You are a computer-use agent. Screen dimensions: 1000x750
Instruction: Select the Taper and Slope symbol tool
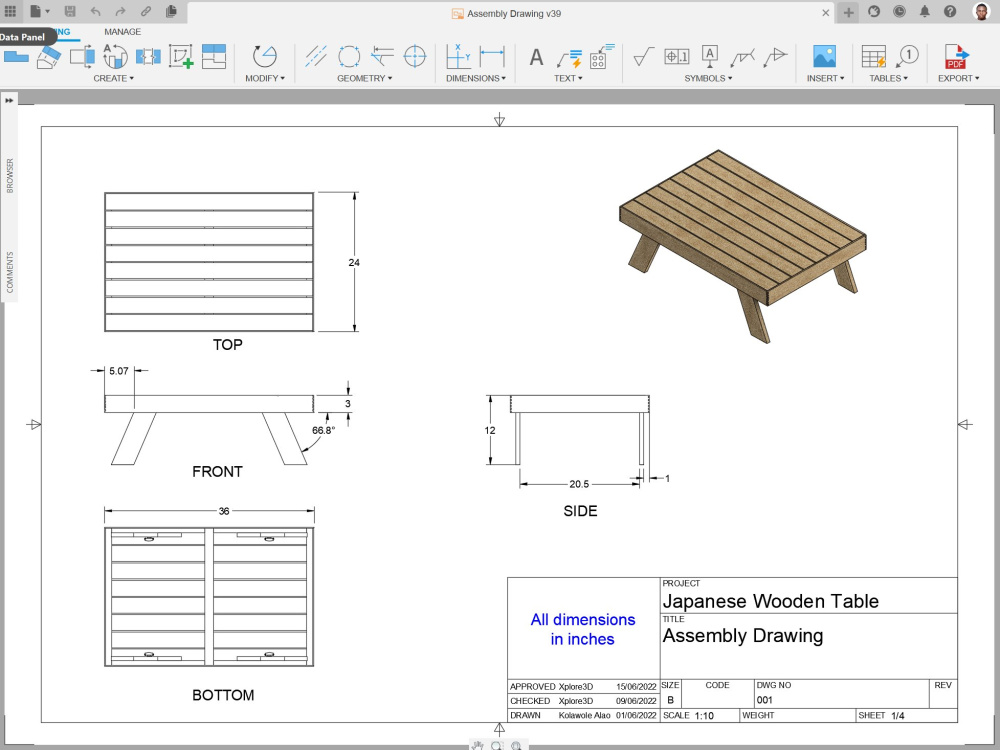click(x=776, y=57)
